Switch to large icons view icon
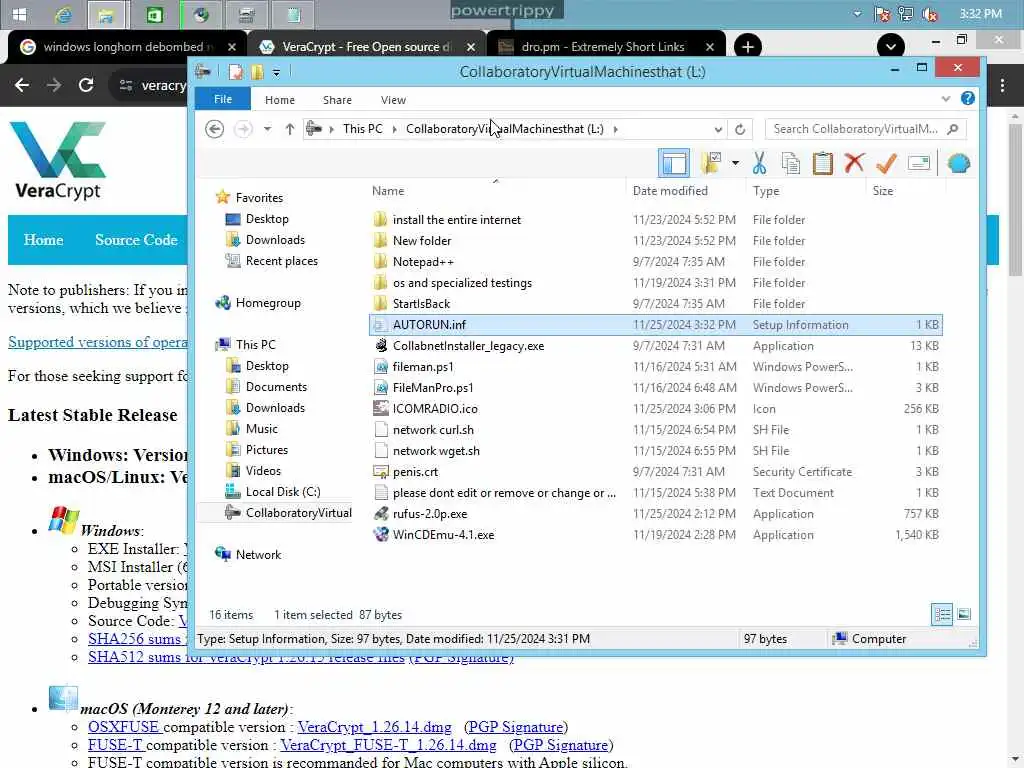 click(964, 615)
